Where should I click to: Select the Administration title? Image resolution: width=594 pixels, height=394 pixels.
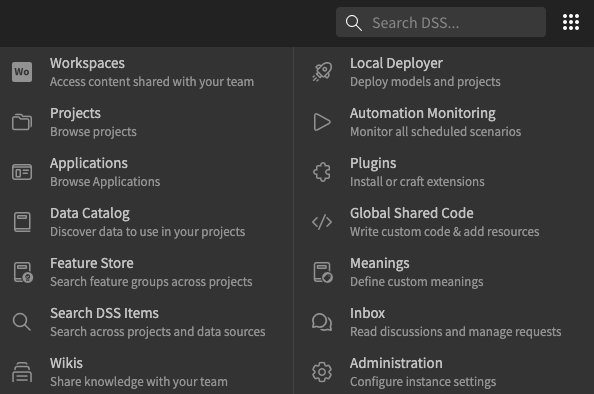click(x=396, y=363)
